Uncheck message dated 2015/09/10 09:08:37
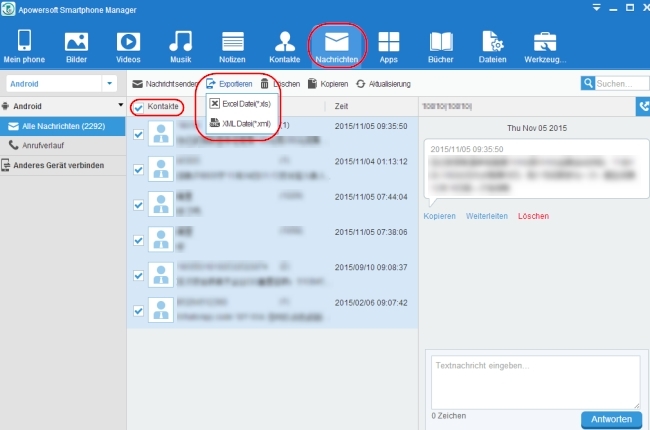Screen dimensions: 650x430 pyautogui.click(x=138, y=275)
